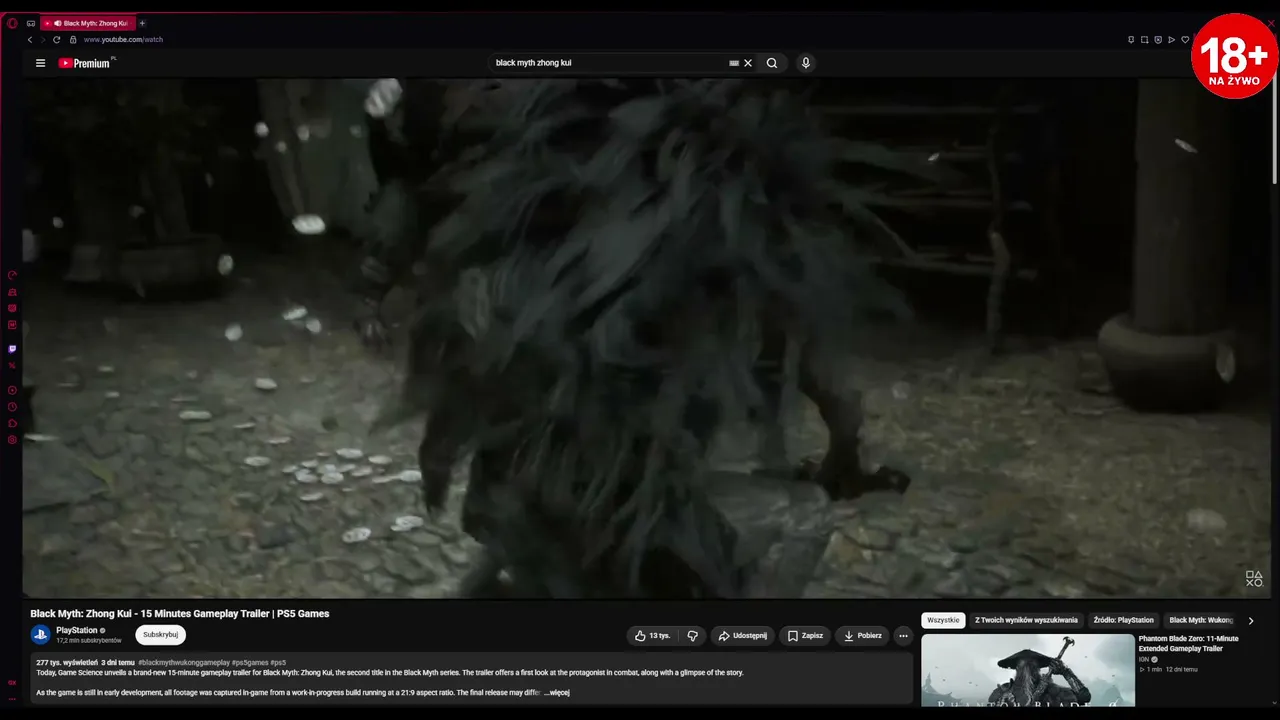The height and width of the screenshot is (720, 1280).
Task: Click the padlock site security icon
Action: [x=73, y=40]
